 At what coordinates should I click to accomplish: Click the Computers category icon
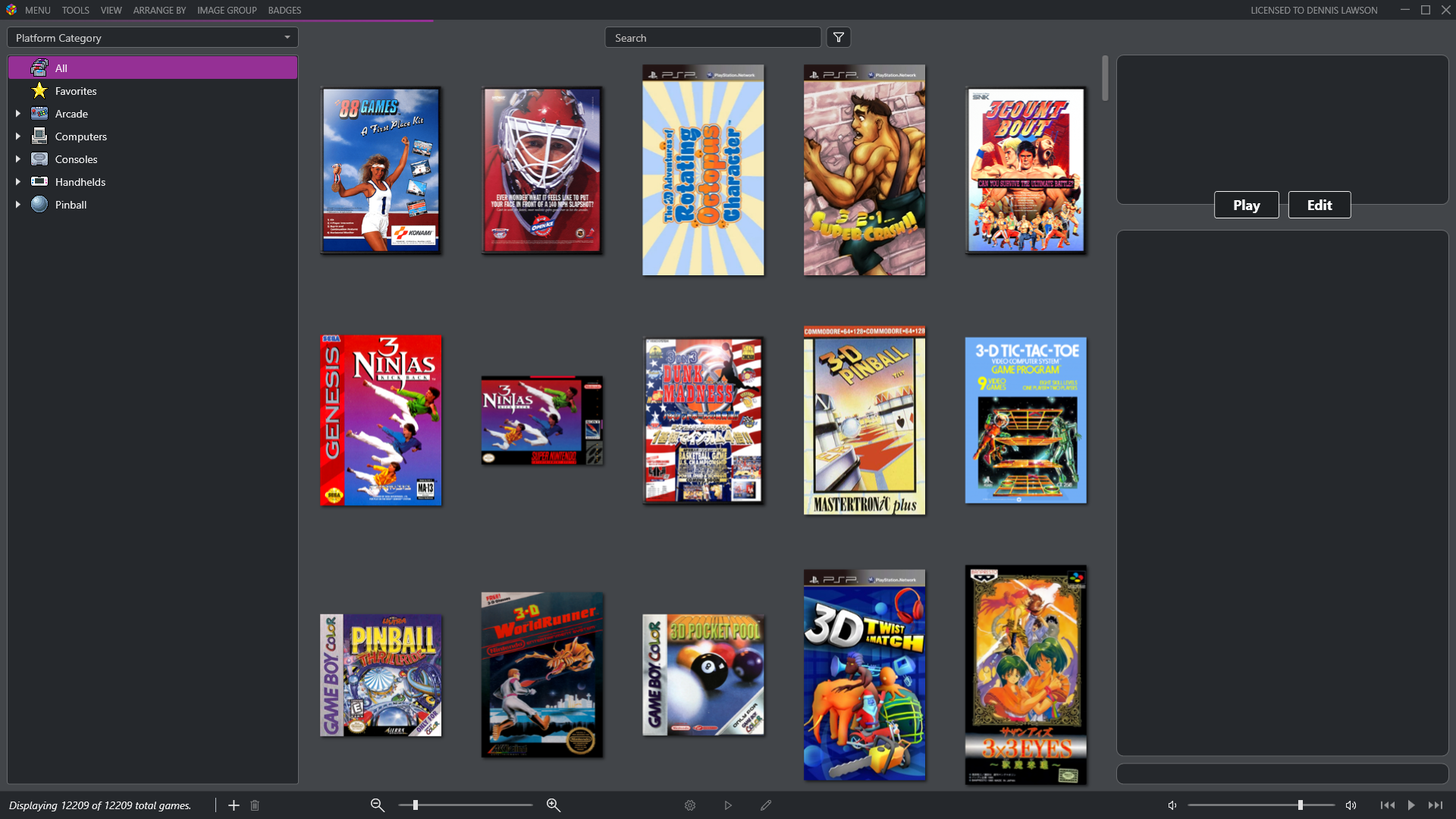(x=39, y=136)
